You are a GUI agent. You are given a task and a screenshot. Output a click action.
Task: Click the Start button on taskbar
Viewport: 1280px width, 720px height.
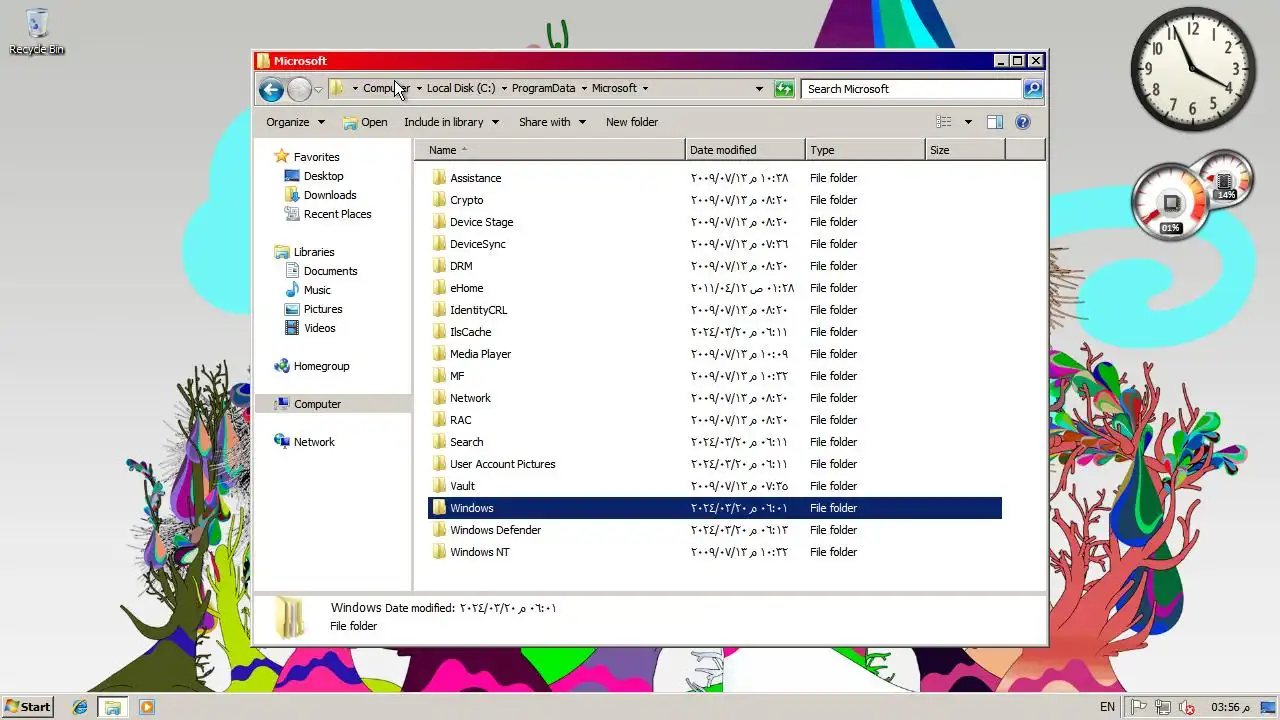tap(28, 707)
